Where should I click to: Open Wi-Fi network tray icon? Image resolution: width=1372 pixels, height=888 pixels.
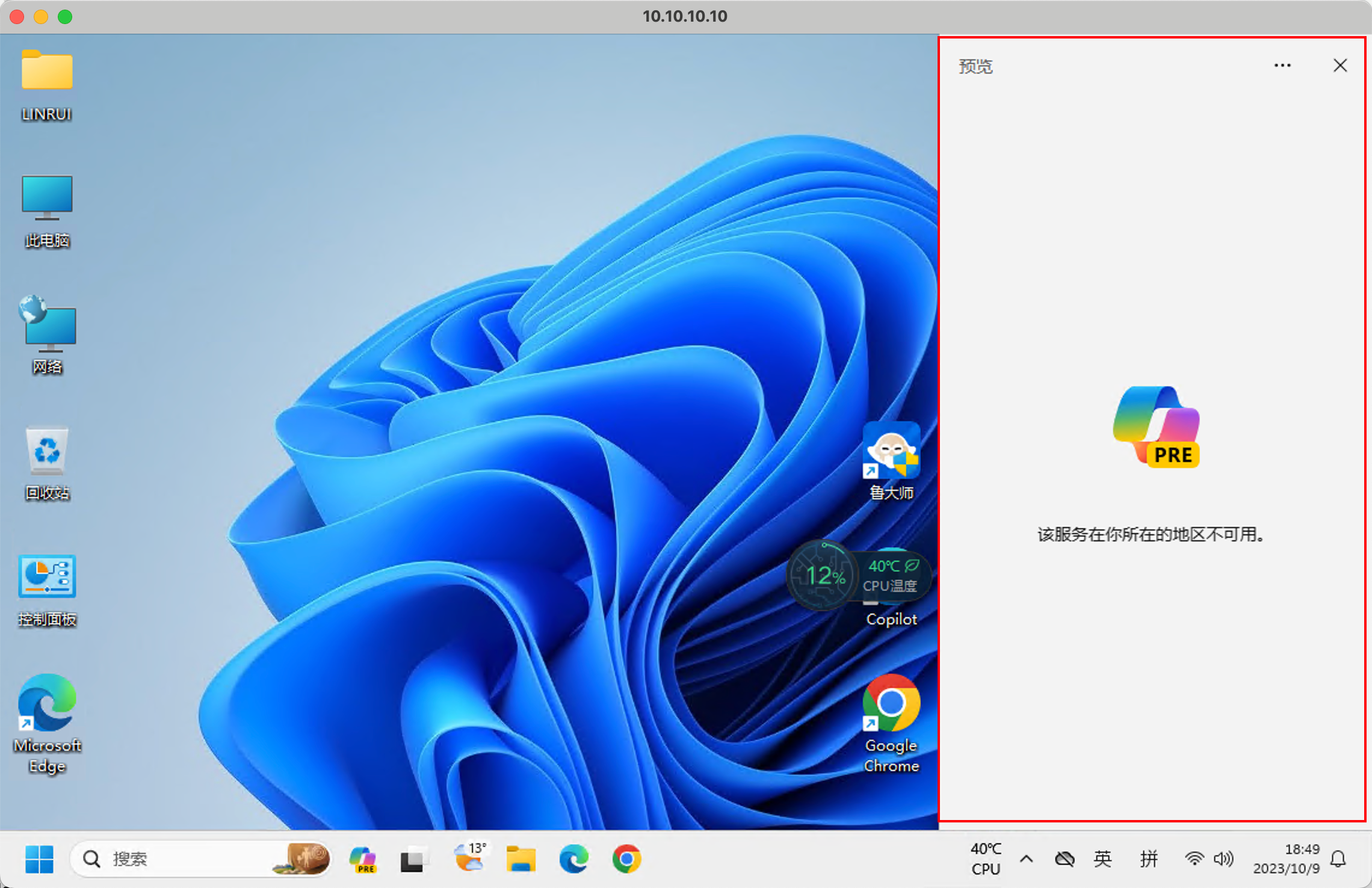click(x=1194, y=859)
